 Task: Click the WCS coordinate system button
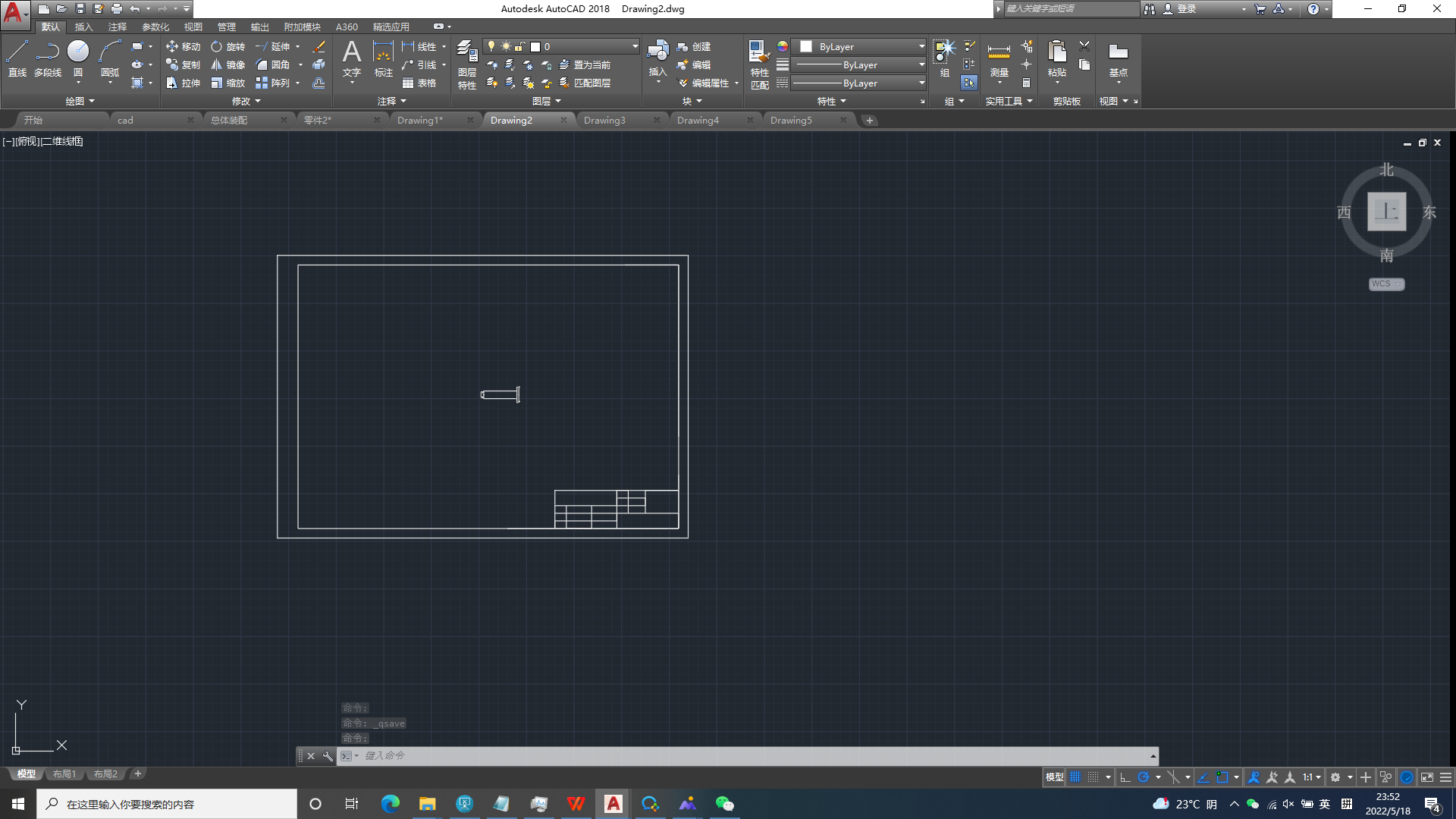click(x=1385, y=284)
